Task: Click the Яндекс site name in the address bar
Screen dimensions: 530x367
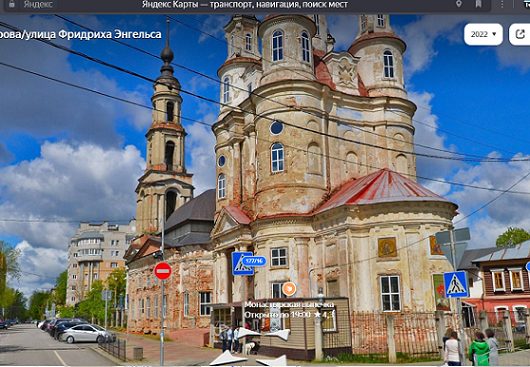Action: (38, 4)
